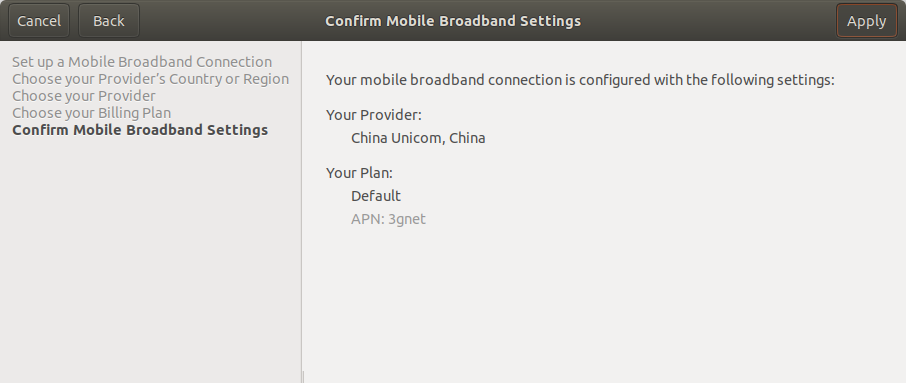Apply the mobile broadband settings
The height and width of the screenshot is (383, 906).
click(x=866, y=21)
